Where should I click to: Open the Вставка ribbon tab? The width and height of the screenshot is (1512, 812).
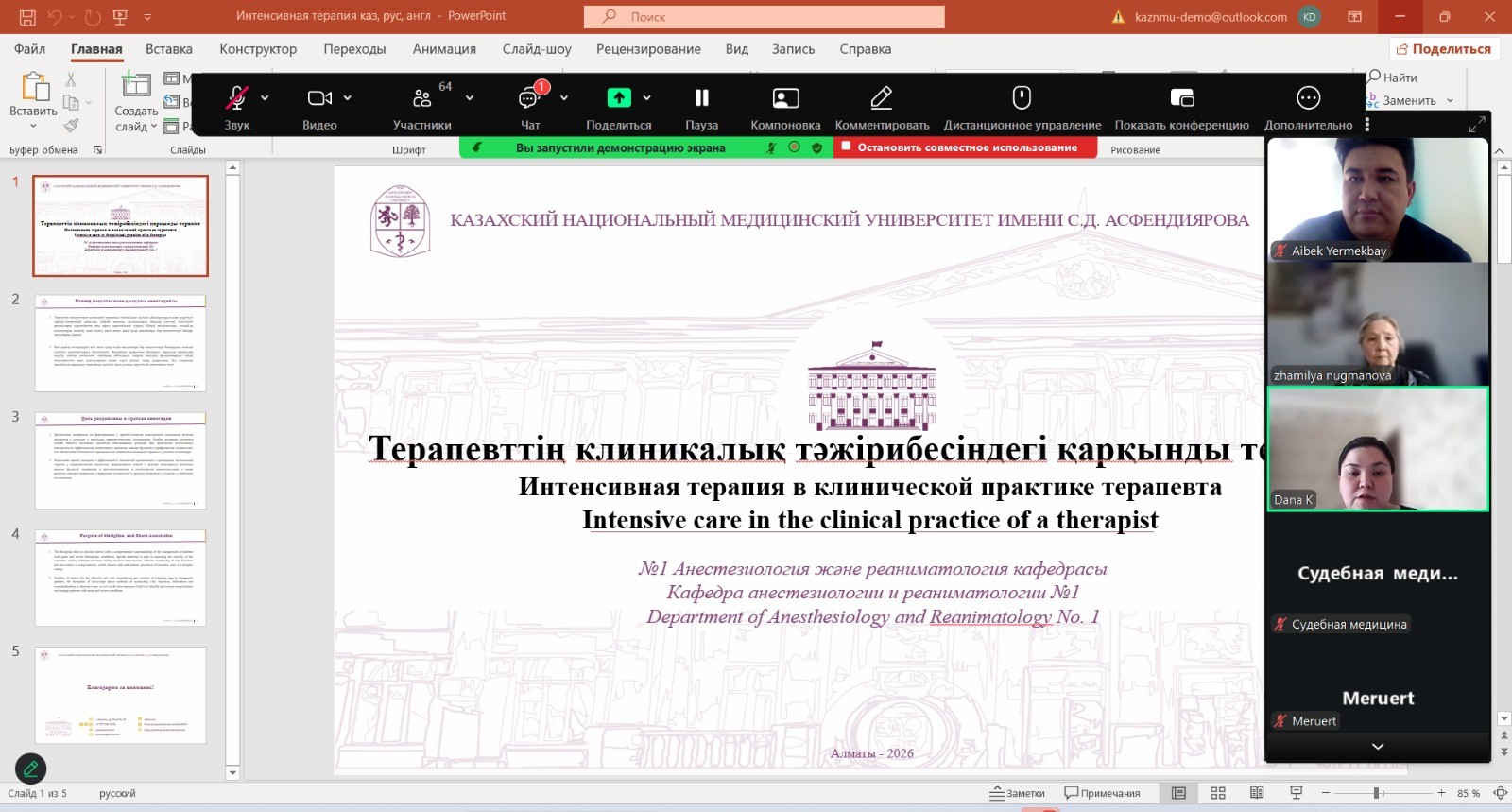point(169,49)
